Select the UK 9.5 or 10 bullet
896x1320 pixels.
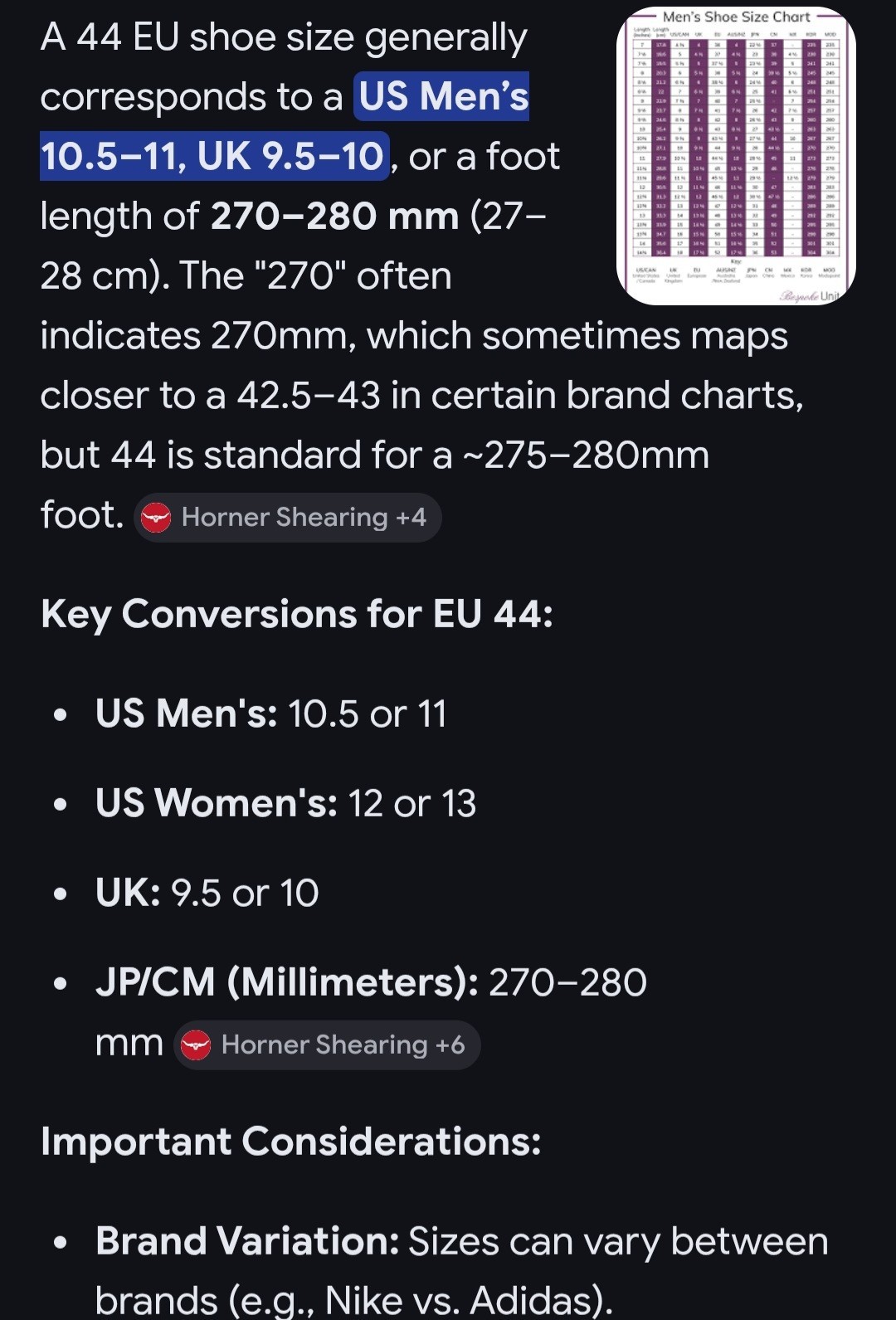207,893
